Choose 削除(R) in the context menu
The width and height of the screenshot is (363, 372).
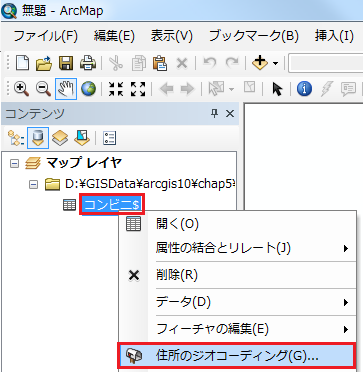pos(238,275)
